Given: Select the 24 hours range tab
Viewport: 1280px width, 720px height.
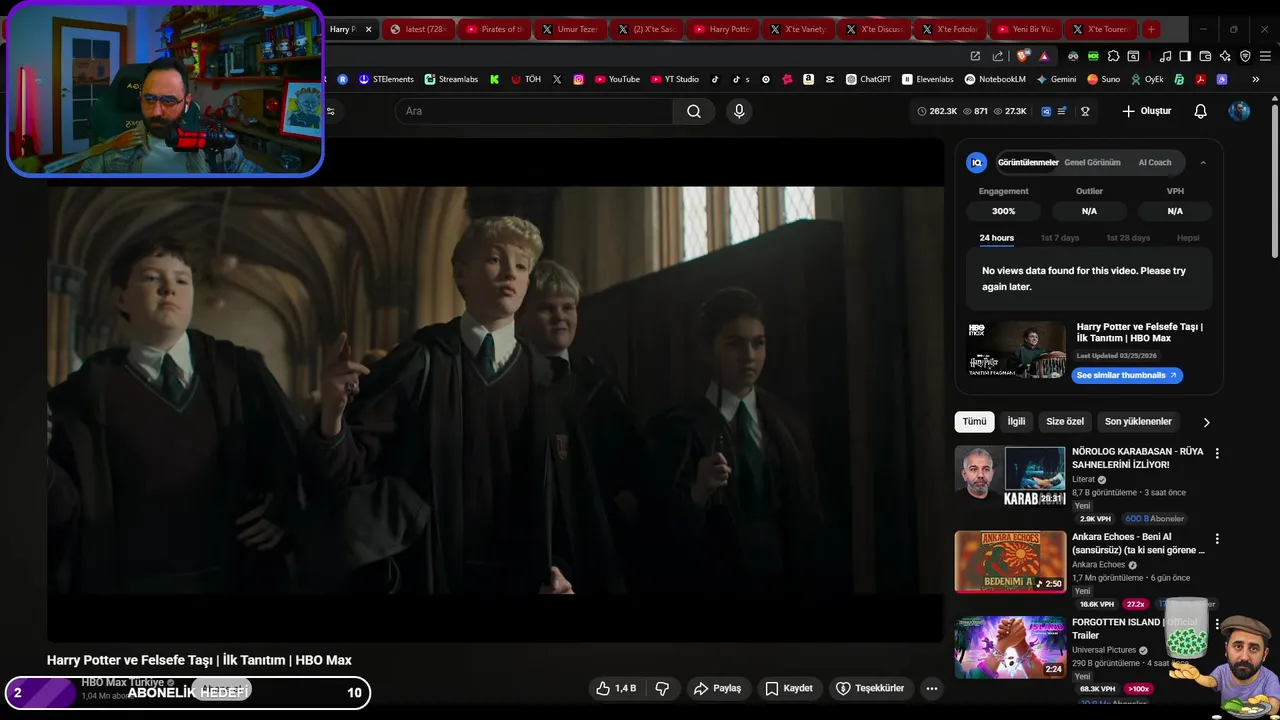Looking at the screenshot, I should point(996,238).
